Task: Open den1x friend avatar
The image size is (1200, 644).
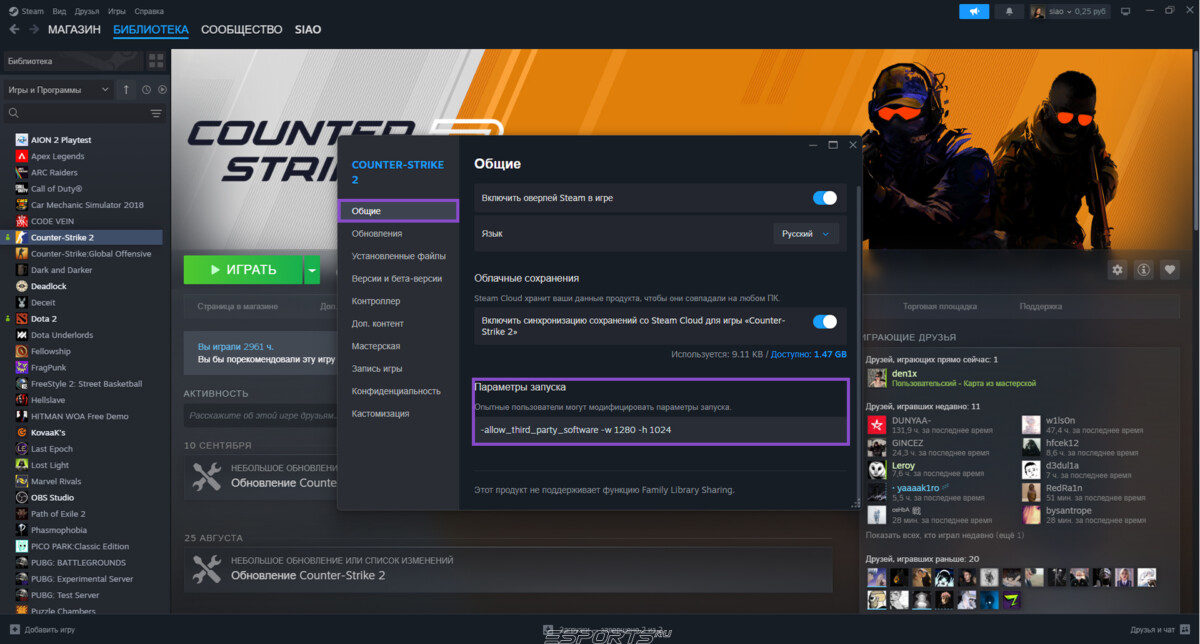Action: 877,378
